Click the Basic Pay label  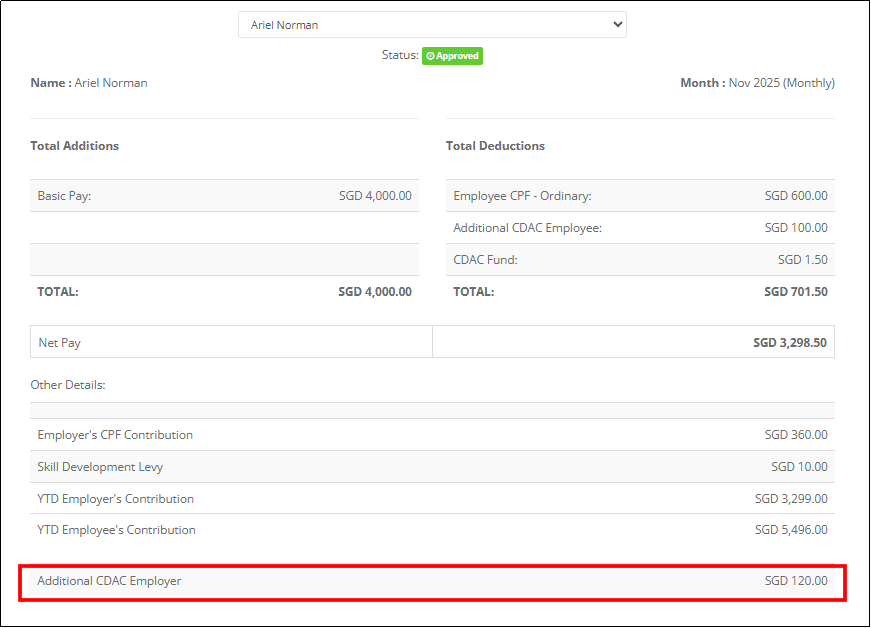click(x=64, y=196)
